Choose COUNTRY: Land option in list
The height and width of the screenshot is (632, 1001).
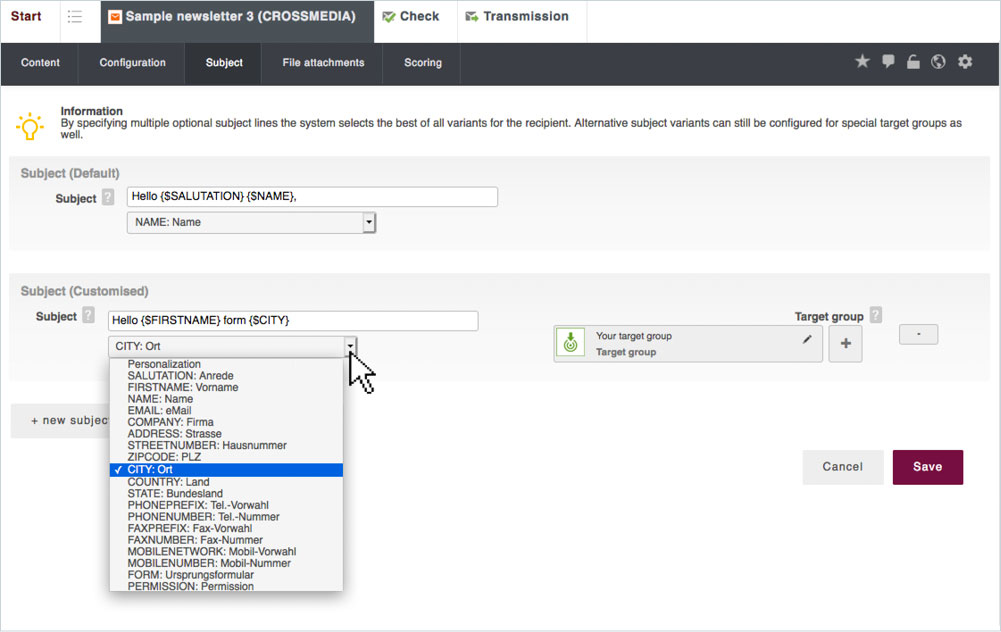168,482
